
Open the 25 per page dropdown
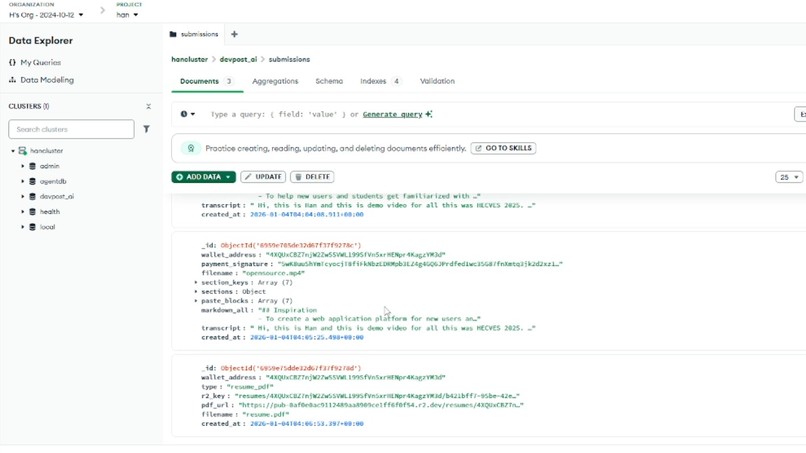click(x=789, y=177)
